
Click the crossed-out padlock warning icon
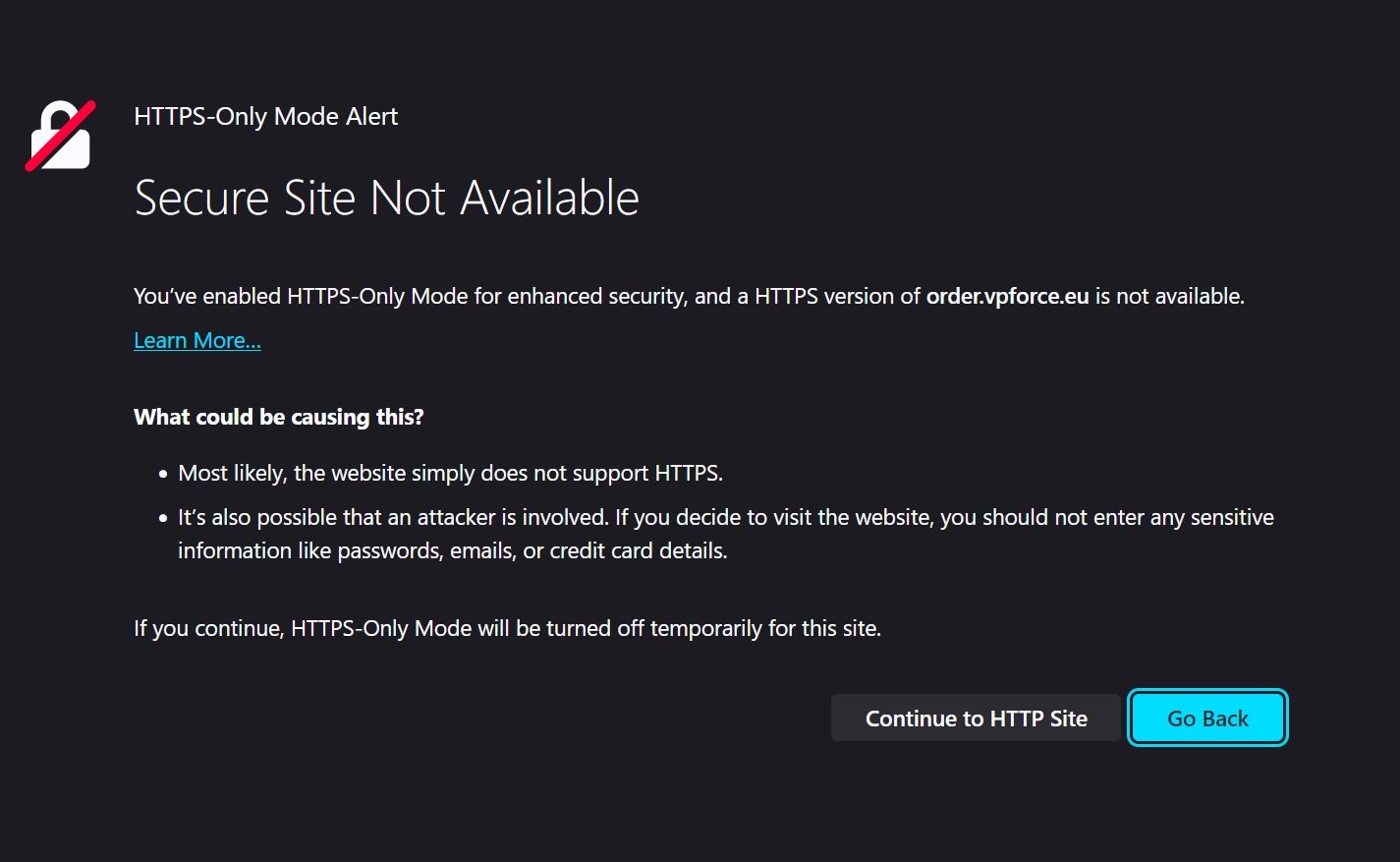coord(60,136)
